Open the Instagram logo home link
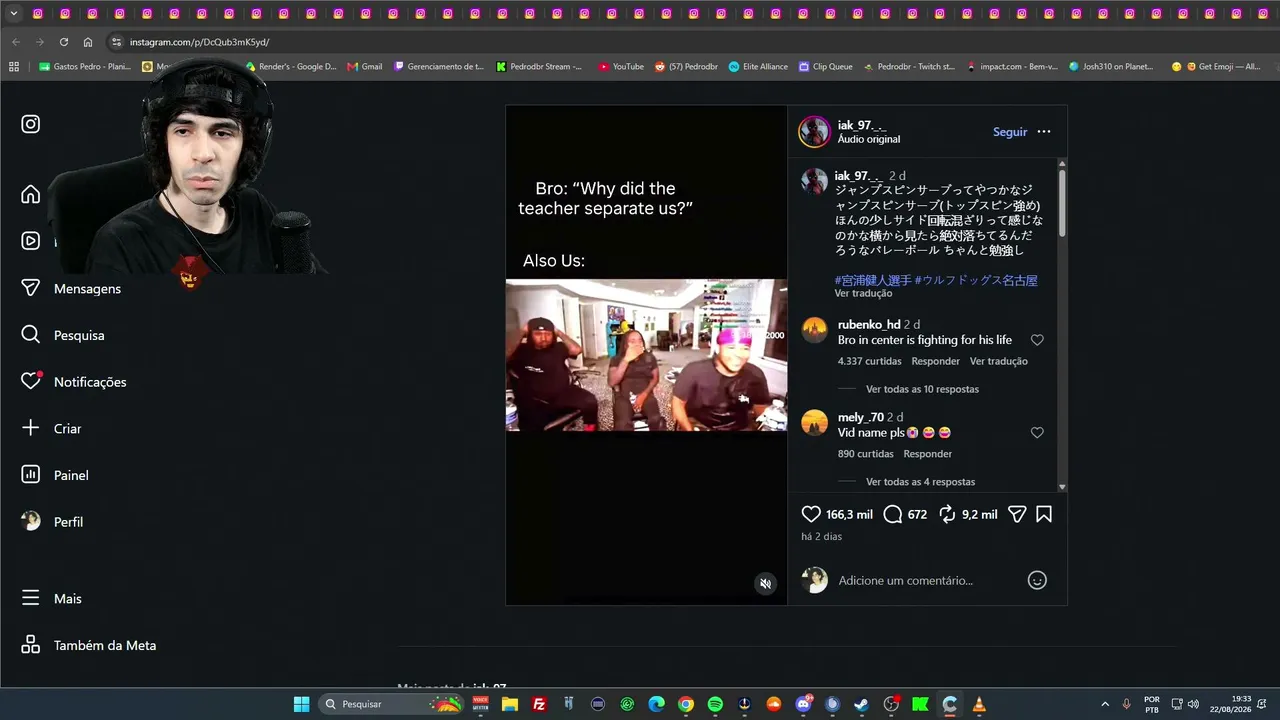 [31, 124]
